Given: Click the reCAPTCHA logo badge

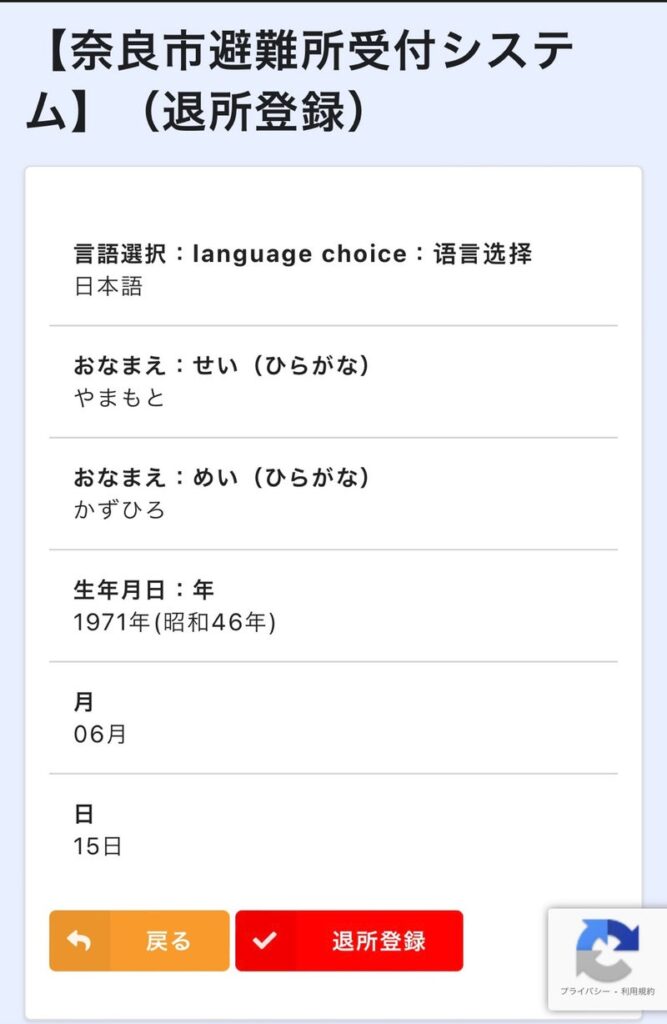Looking at the screenshot, I should pyautogui.click(x=608, y=950).
